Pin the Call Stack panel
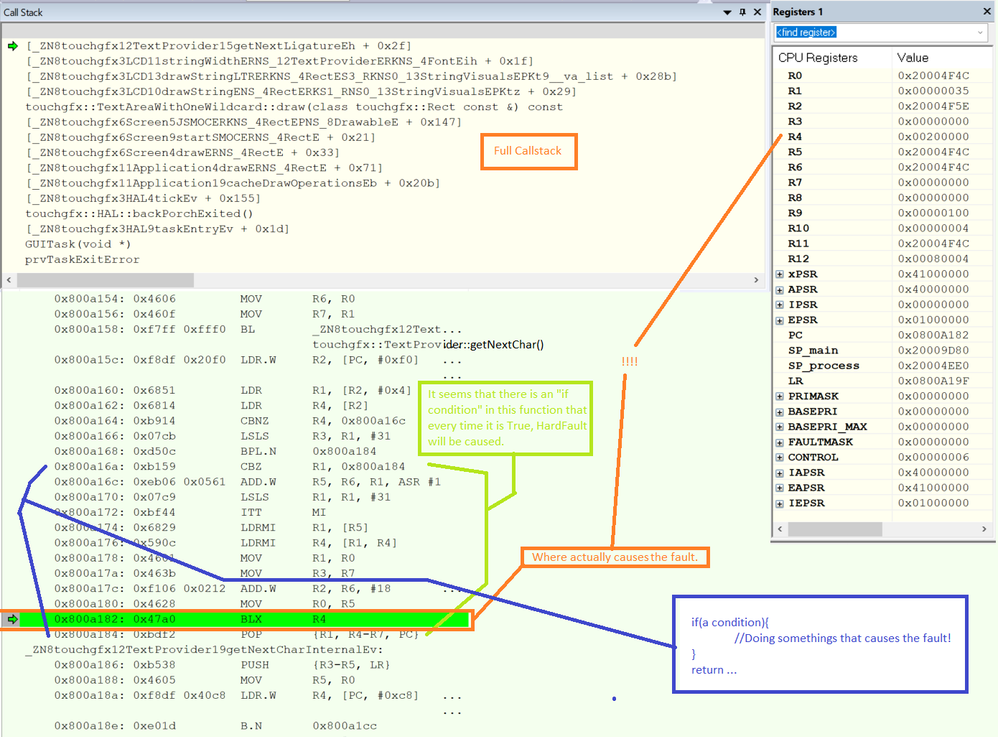This screenshot has height=737, width=998. (x=742, y=12)
